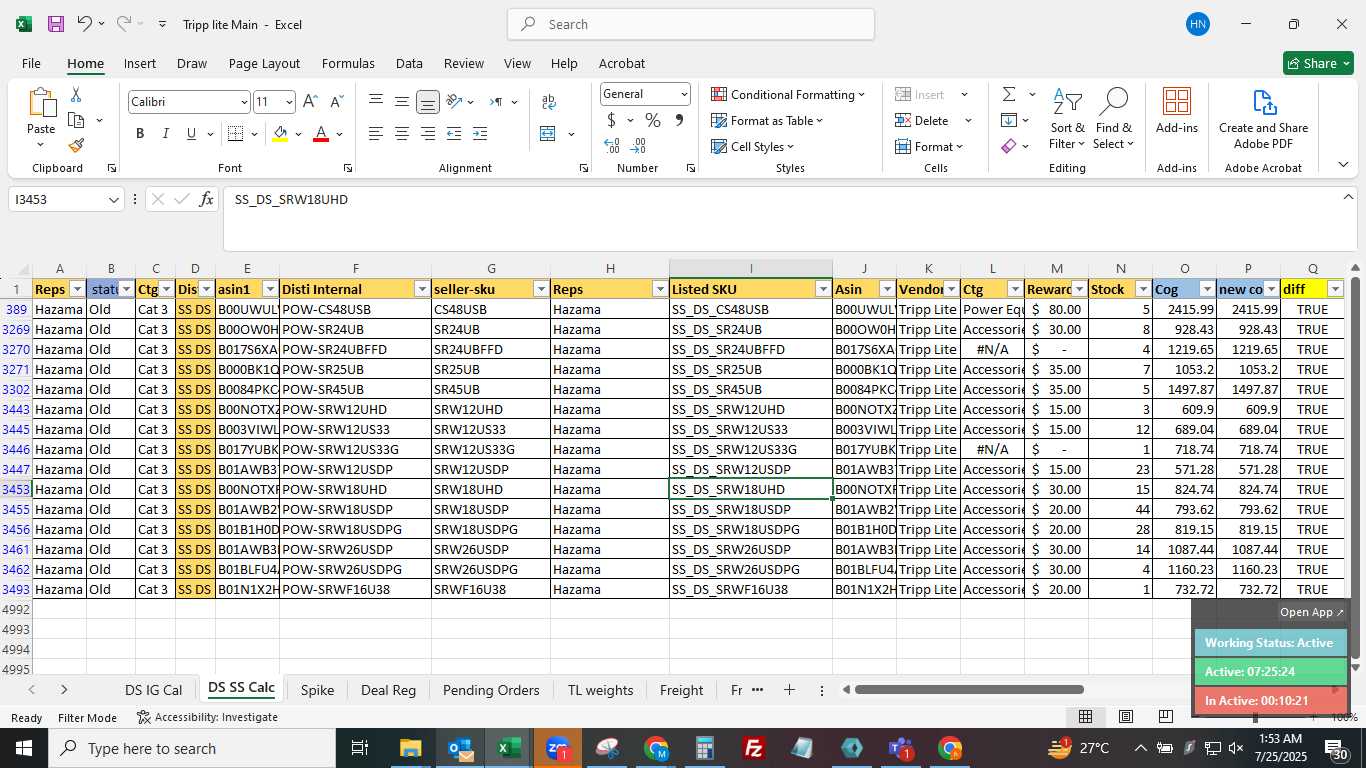Open Find & Select menu

coord(1113,119)
